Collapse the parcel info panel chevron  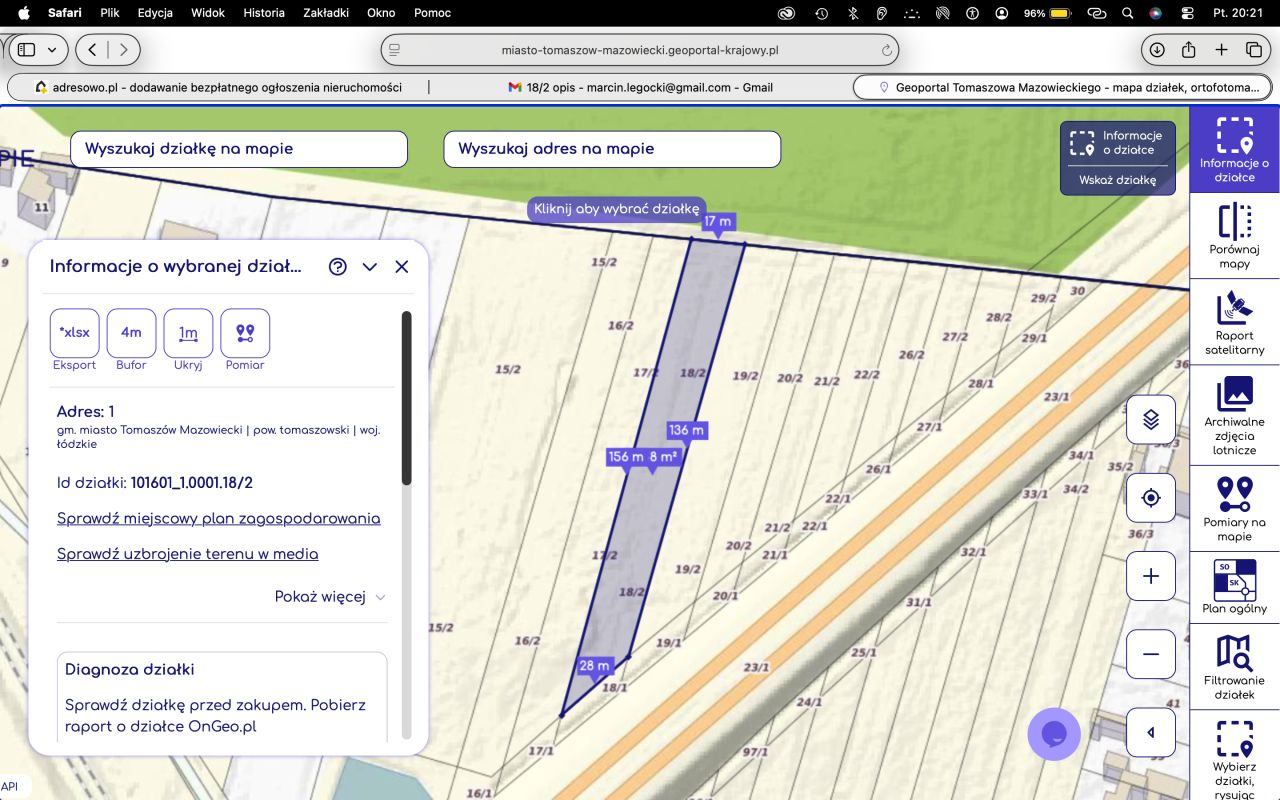370,267
